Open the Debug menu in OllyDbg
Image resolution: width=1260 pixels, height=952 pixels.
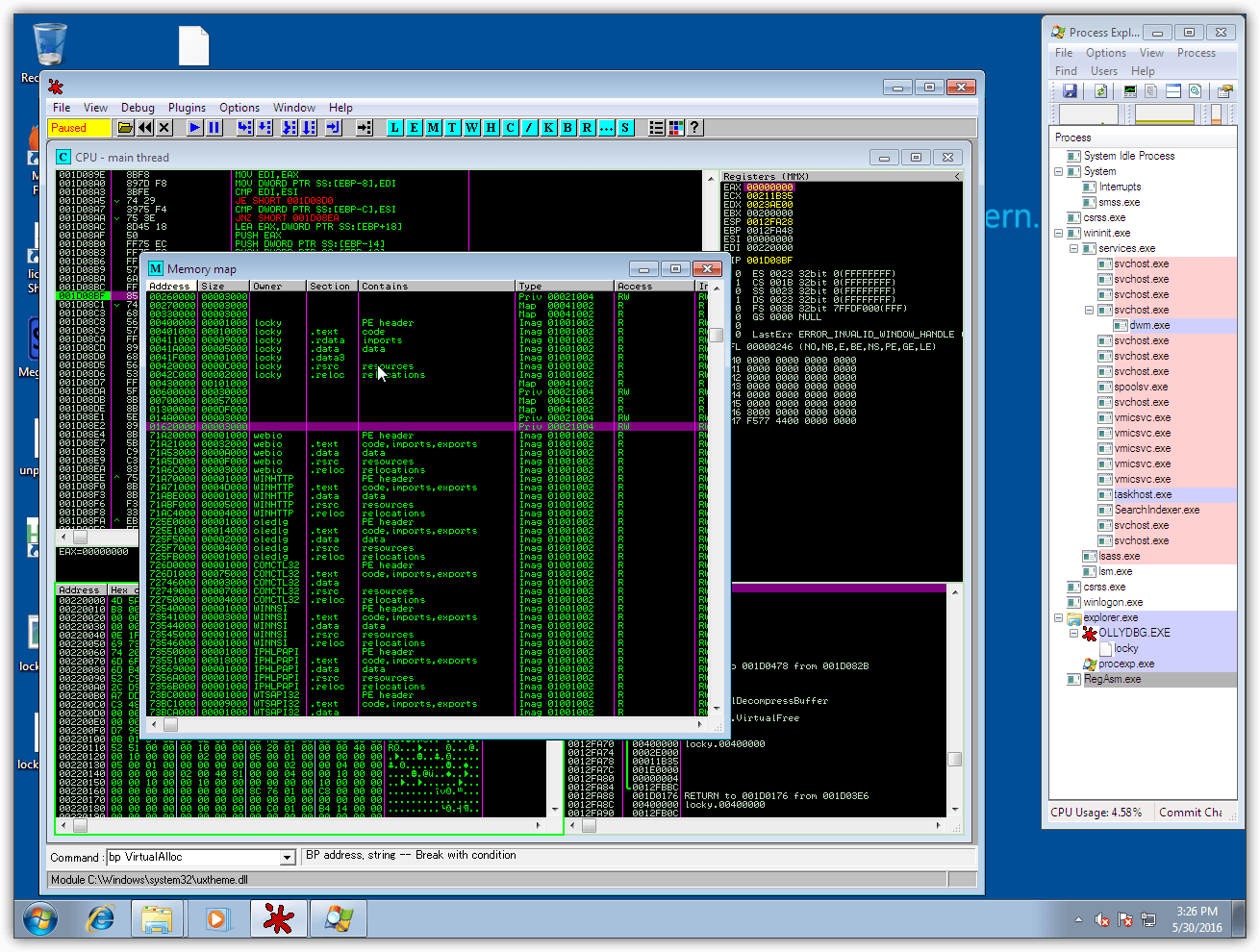138,108
